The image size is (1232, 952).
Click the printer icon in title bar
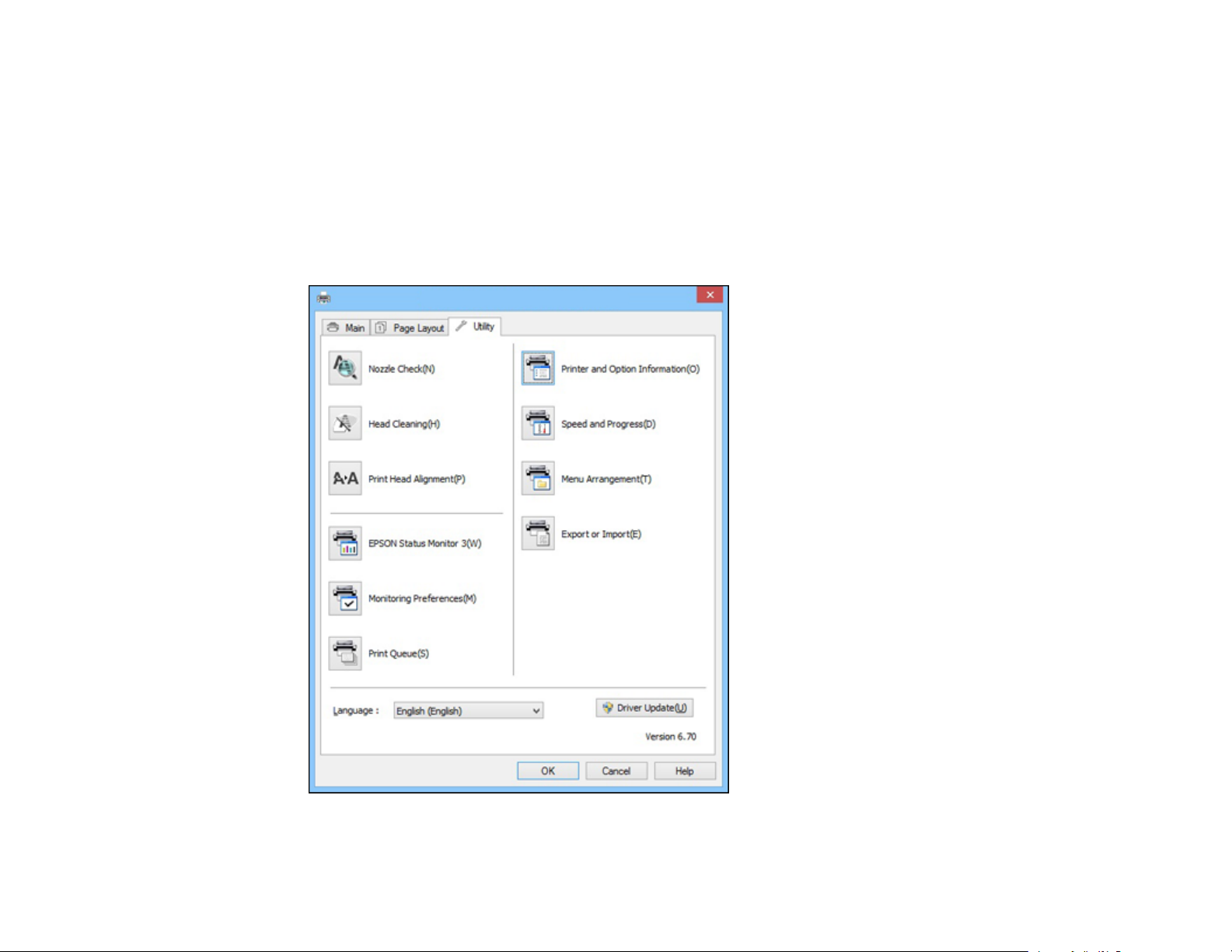coord(324,297)
